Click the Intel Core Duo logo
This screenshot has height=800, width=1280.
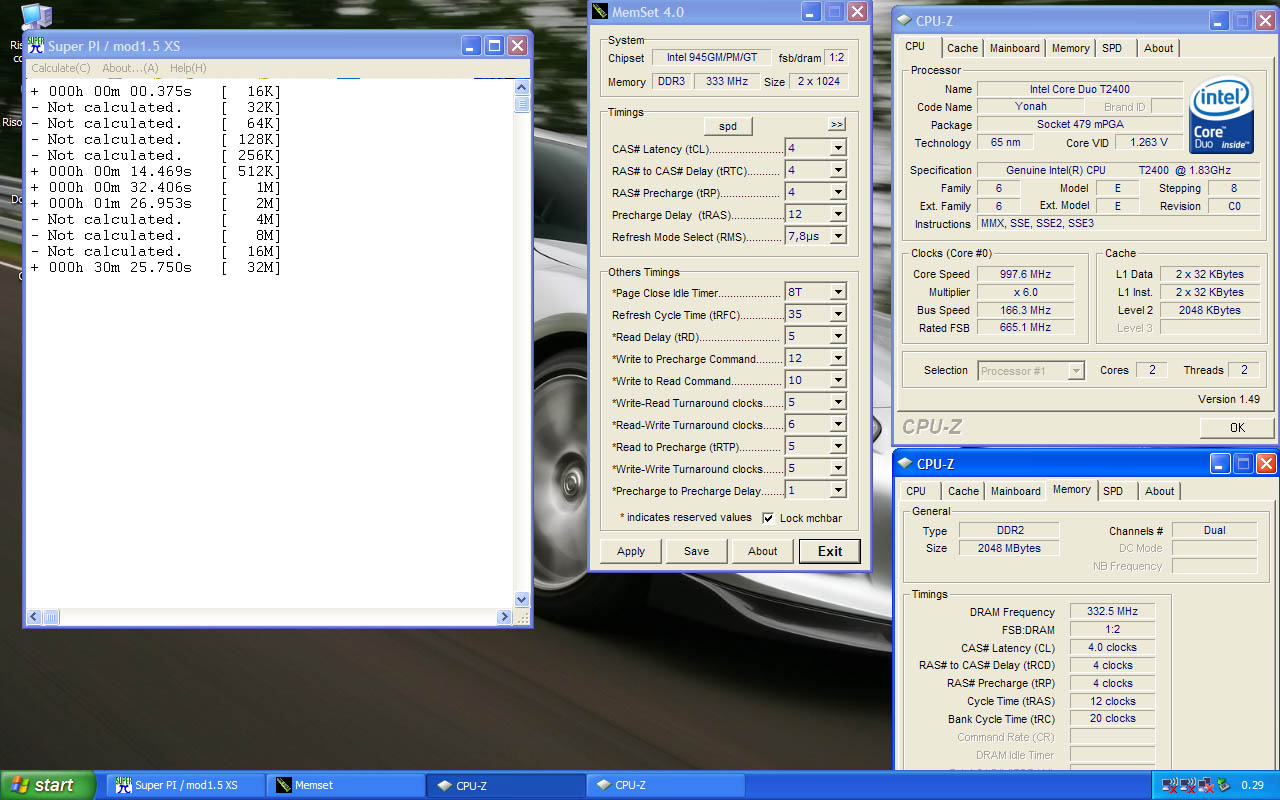[1221, 115]
